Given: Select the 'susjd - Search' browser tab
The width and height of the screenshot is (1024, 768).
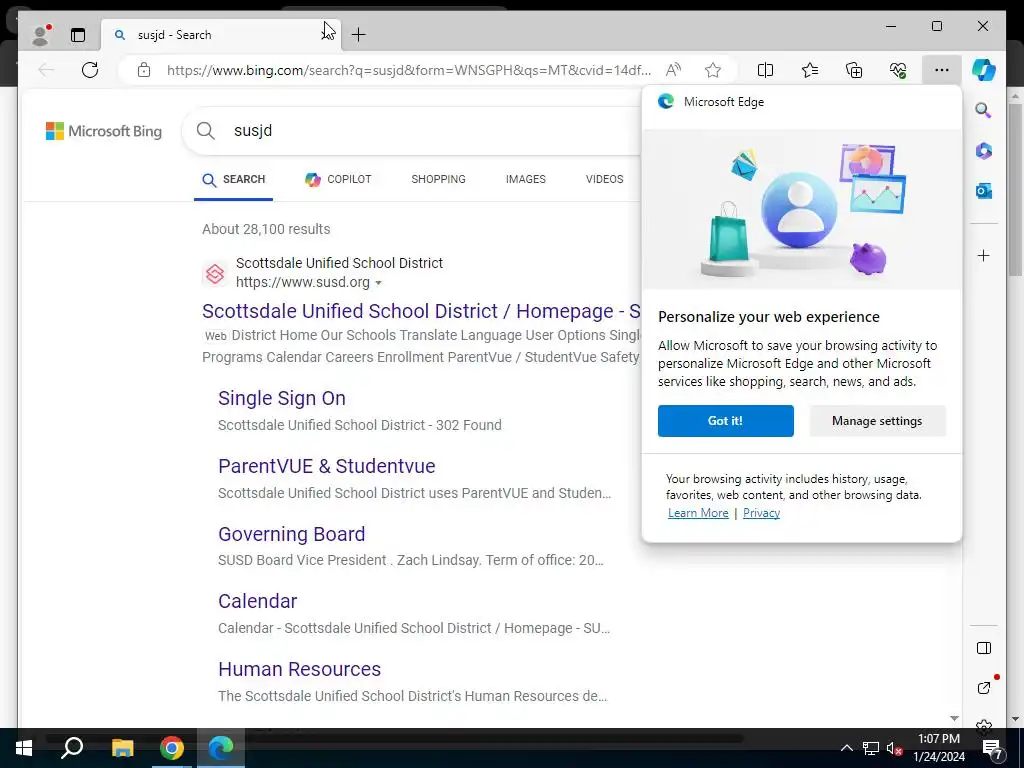Looking at the screenshot, I should point(220,35).
